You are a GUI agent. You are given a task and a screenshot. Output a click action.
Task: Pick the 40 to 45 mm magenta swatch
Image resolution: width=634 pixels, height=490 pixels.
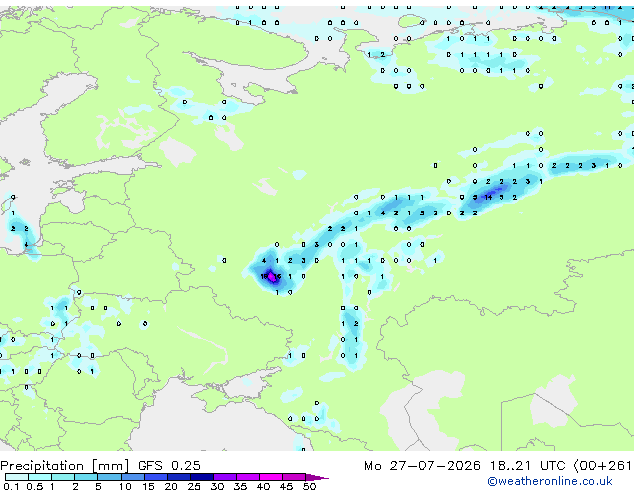click(271, 477)
